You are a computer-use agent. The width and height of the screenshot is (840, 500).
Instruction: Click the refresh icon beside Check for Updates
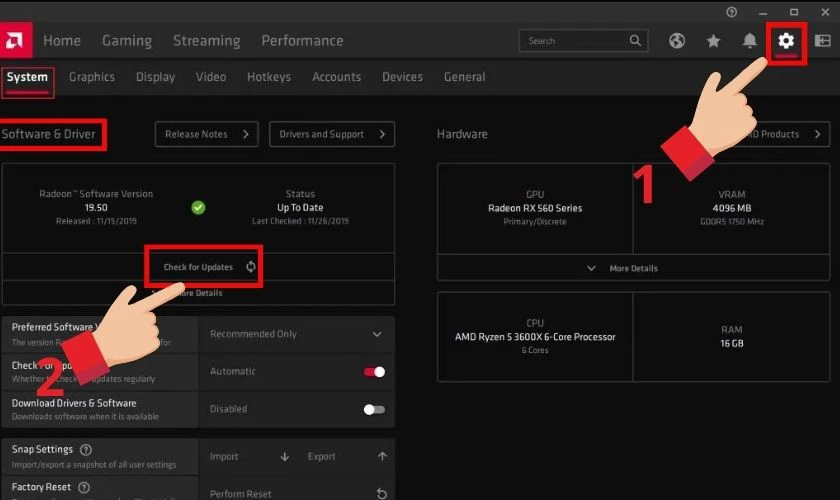[x=251, y=267]
